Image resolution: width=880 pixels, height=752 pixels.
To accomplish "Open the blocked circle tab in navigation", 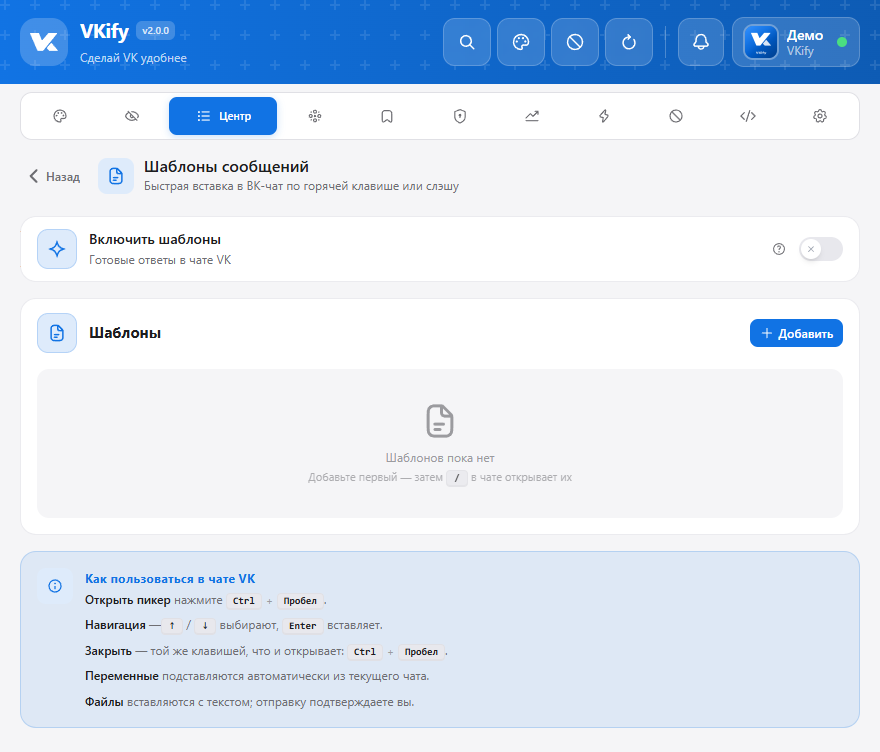I will coord(676,116).
